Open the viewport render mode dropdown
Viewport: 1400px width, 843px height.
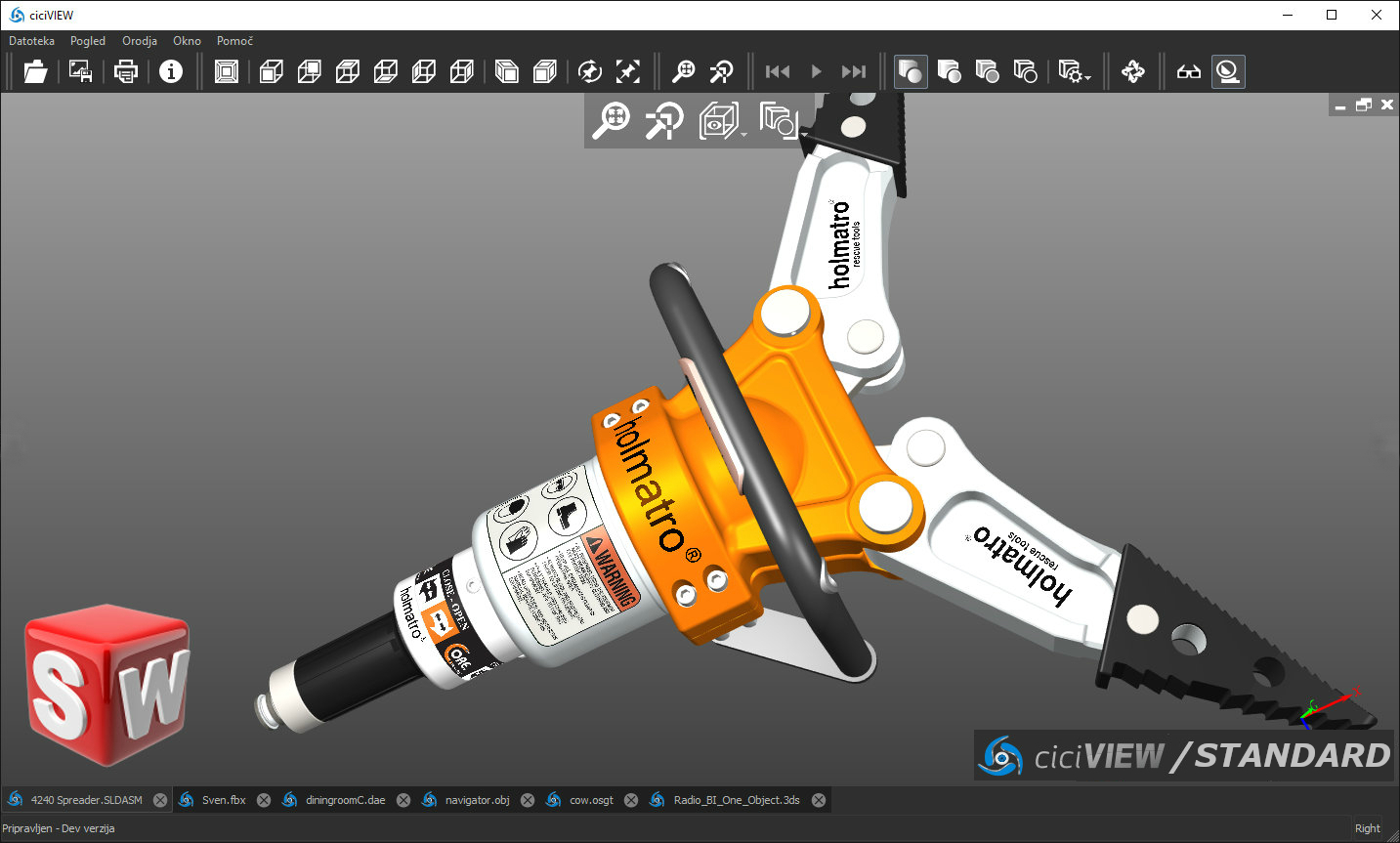(784, 121)
